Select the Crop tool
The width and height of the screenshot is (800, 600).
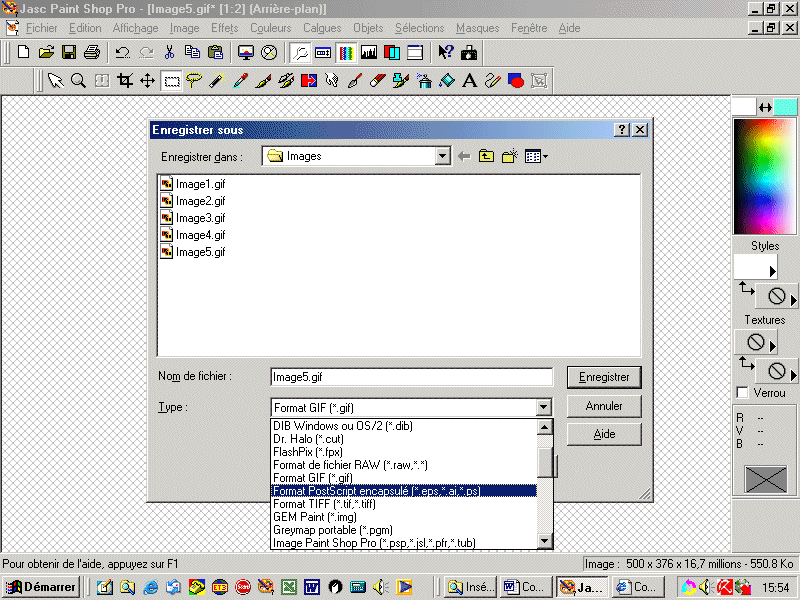[x=124, y=81]
